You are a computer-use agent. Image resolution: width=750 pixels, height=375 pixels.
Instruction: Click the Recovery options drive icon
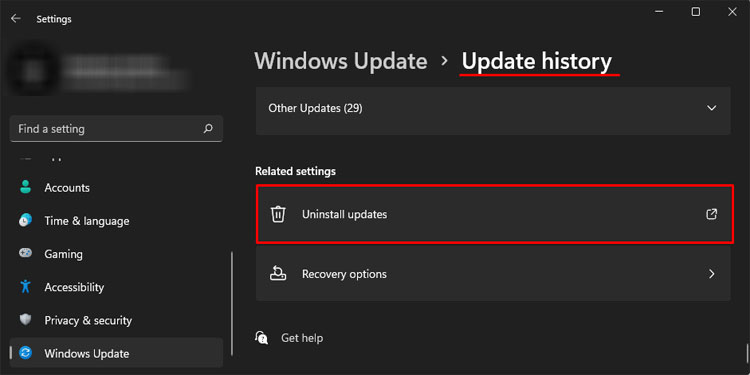278,274
